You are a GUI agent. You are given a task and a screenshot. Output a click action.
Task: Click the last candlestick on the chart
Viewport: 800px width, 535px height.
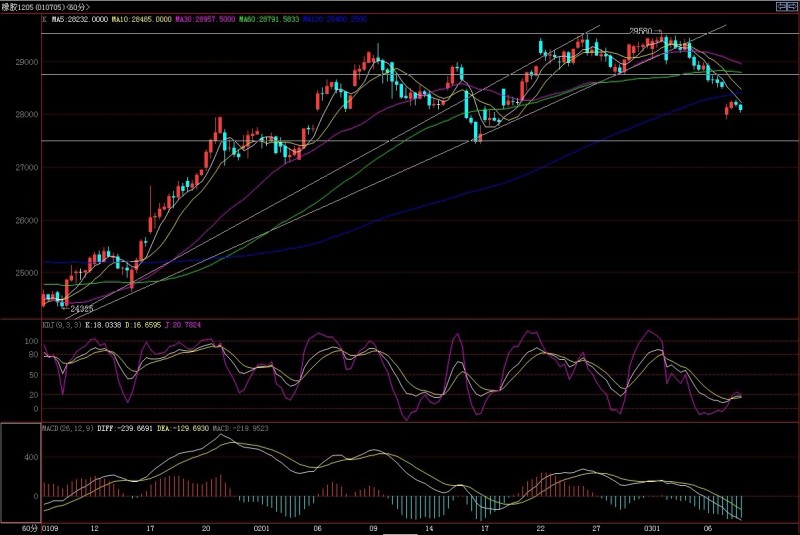tap(740, 107)
